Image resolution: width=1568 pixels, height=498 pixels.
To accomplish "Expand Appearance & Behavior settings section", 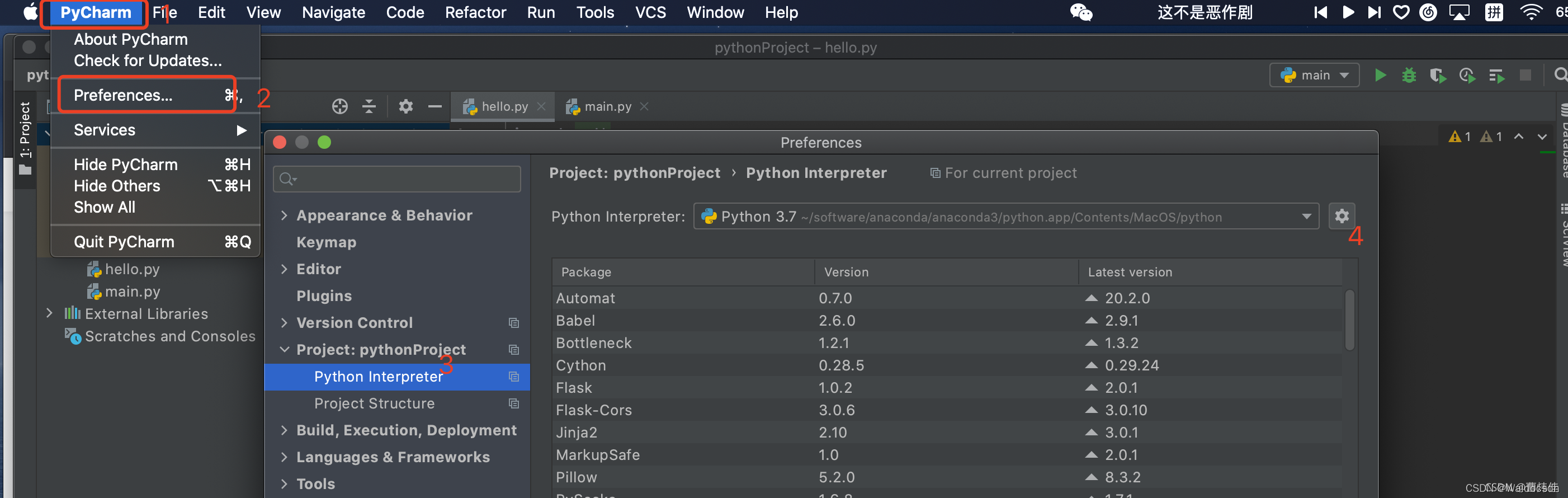I will point(284,215).
